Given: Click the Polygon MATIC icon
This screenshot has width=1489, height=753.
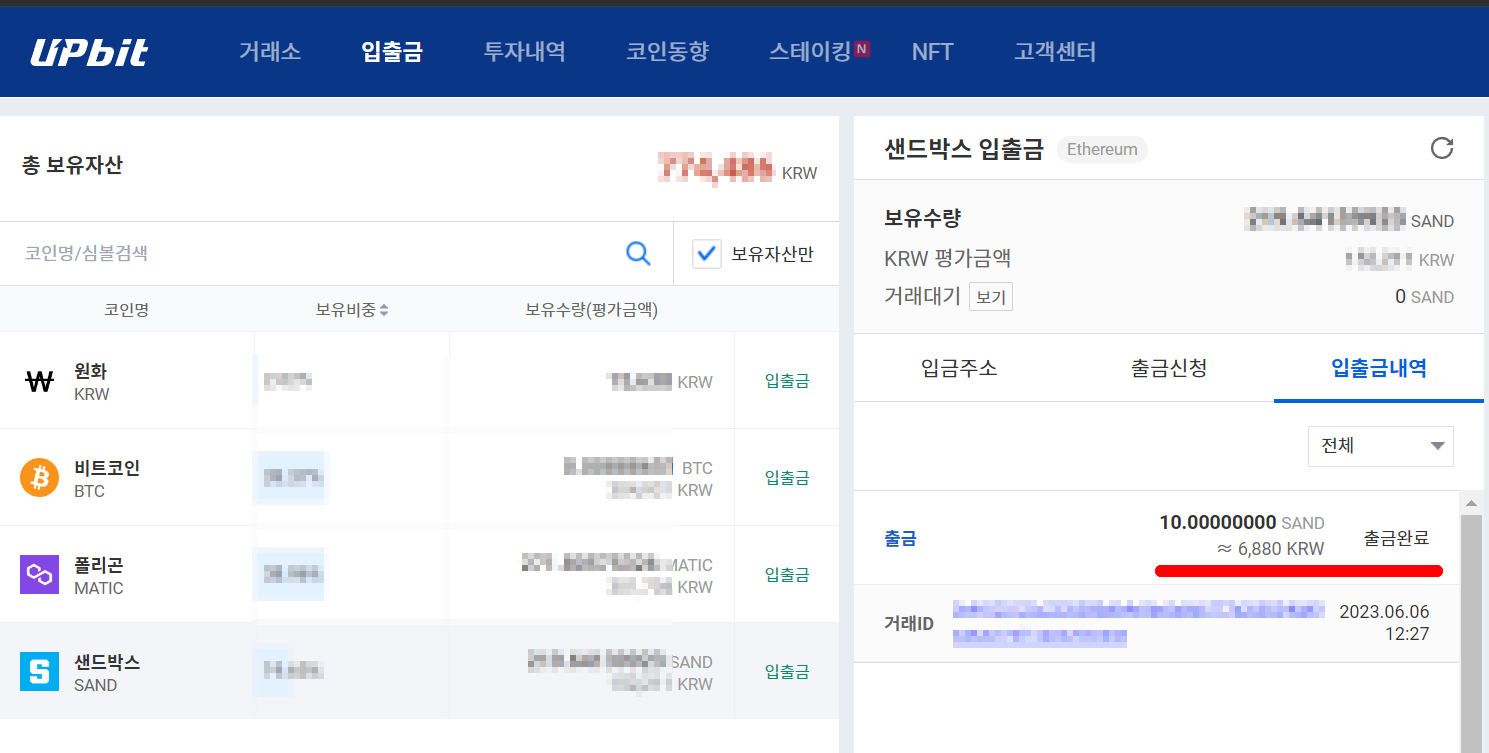Looking at the screenshot, I should tap(40, 574).
